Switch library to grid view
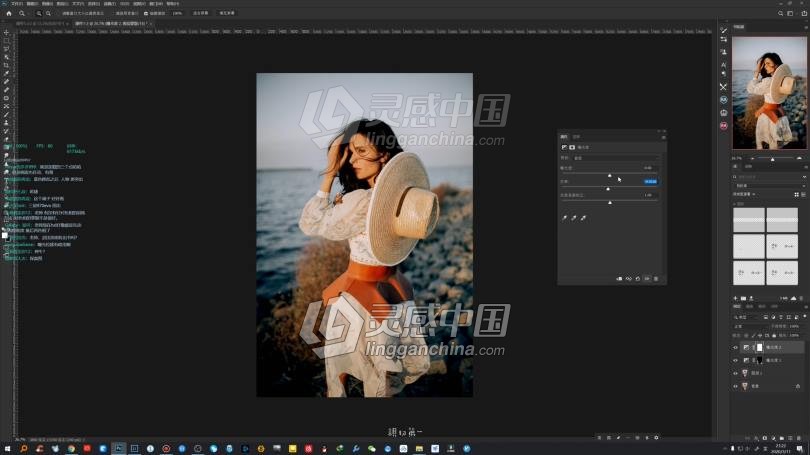Screen dimensions: 810x455 click(x=796, y=195)
